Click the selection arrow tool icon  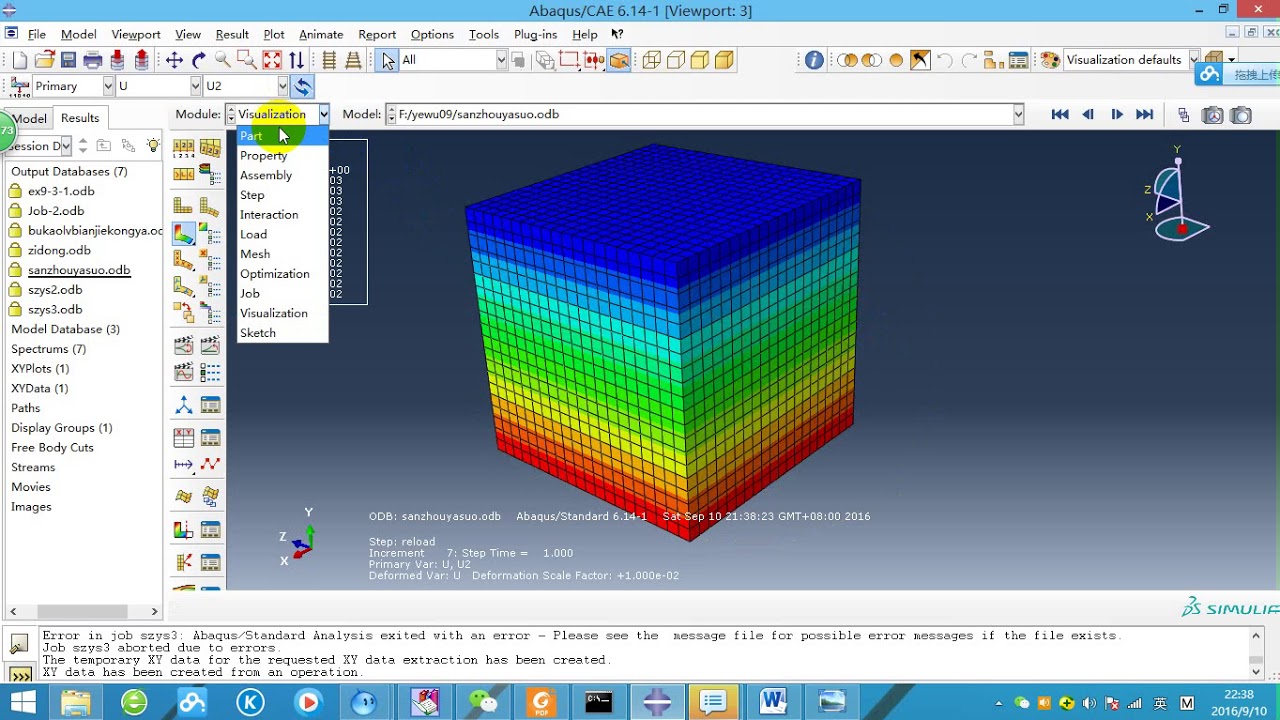388,60
